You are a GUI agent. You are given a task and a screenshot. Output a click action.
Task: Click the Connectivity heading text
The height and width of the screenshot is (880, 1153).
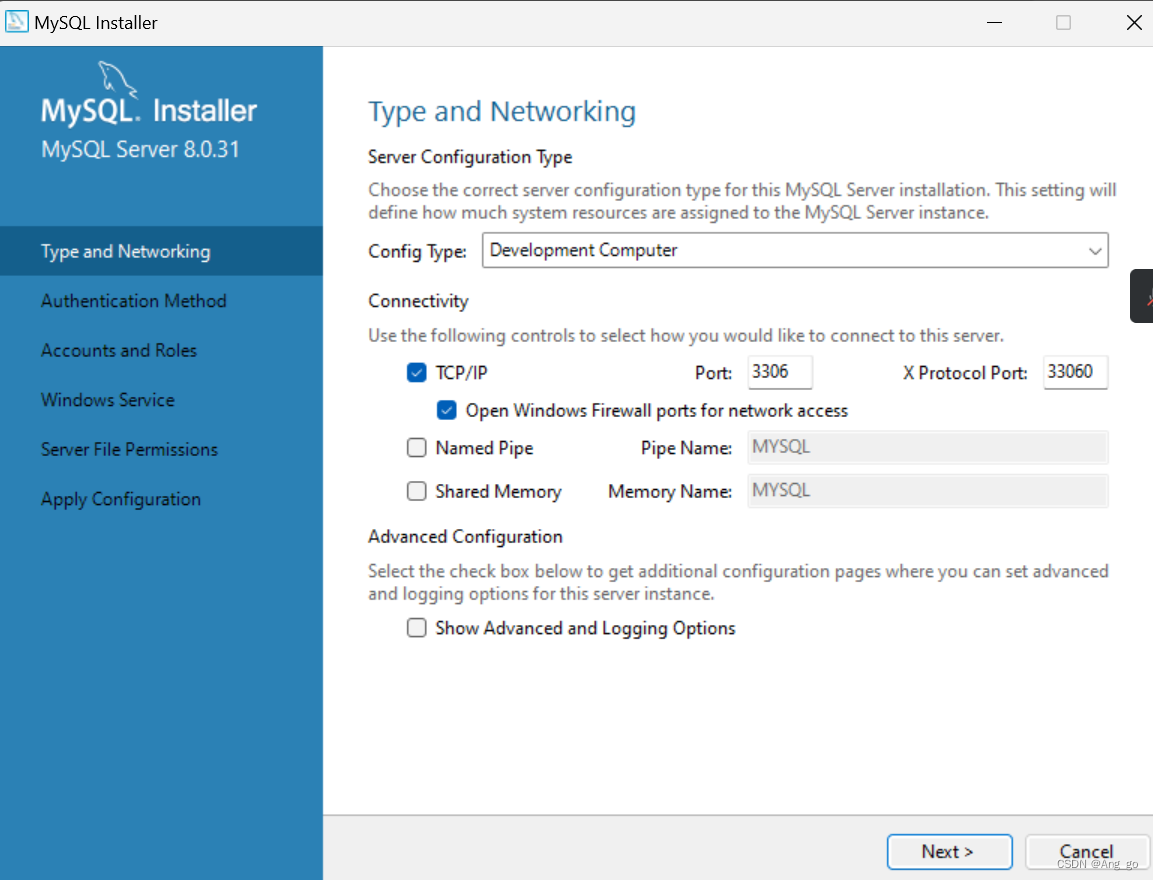coord(418,301)
